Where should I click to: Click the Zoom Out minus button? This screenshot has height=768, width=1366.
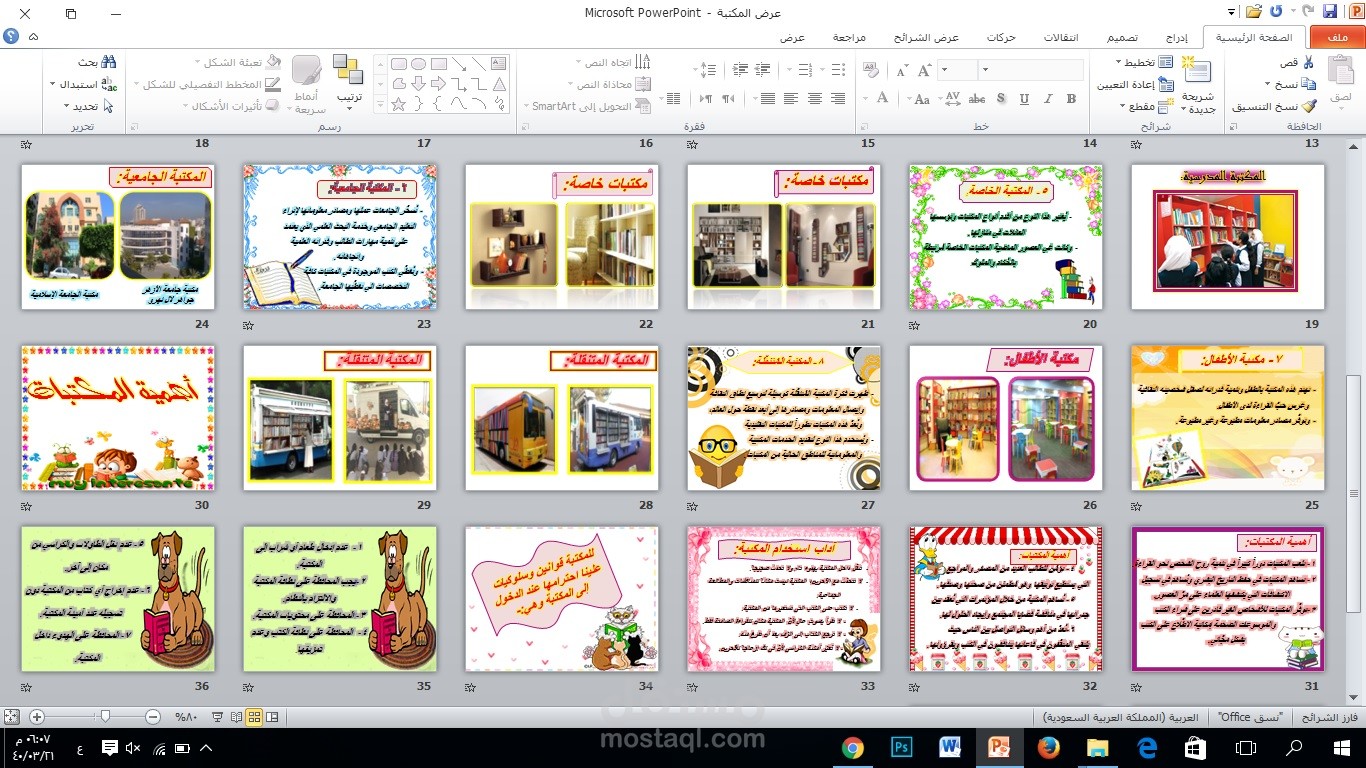(153, 717)
